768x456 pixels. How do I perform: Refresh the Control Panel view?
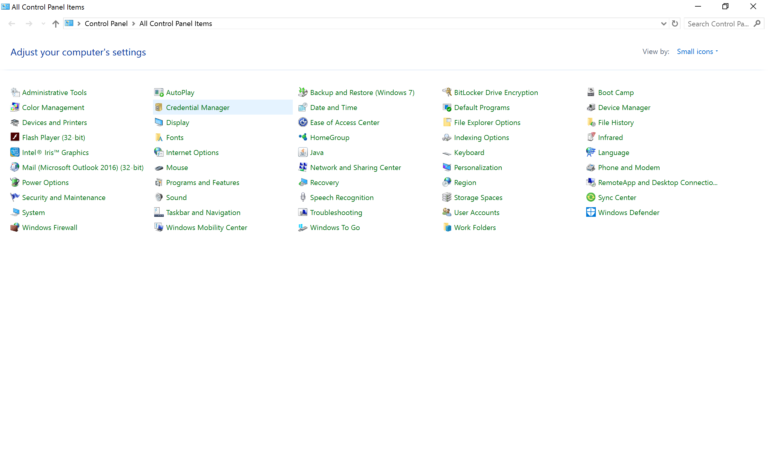pyautogui.click(x=675, y=24)
